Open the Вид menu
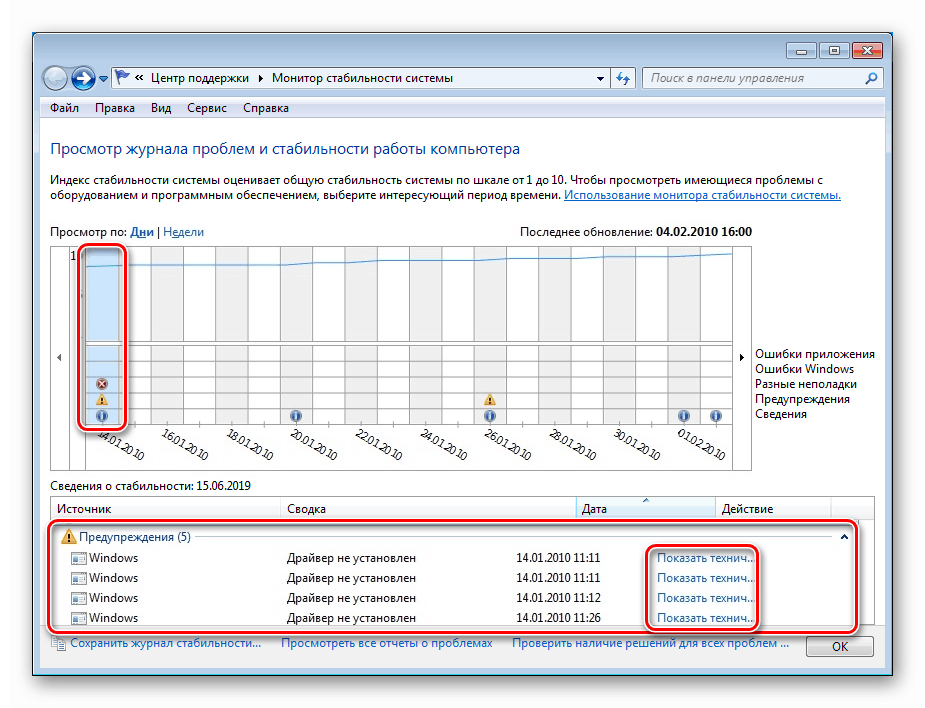This screenshot has height=708, width=925. 161,108
